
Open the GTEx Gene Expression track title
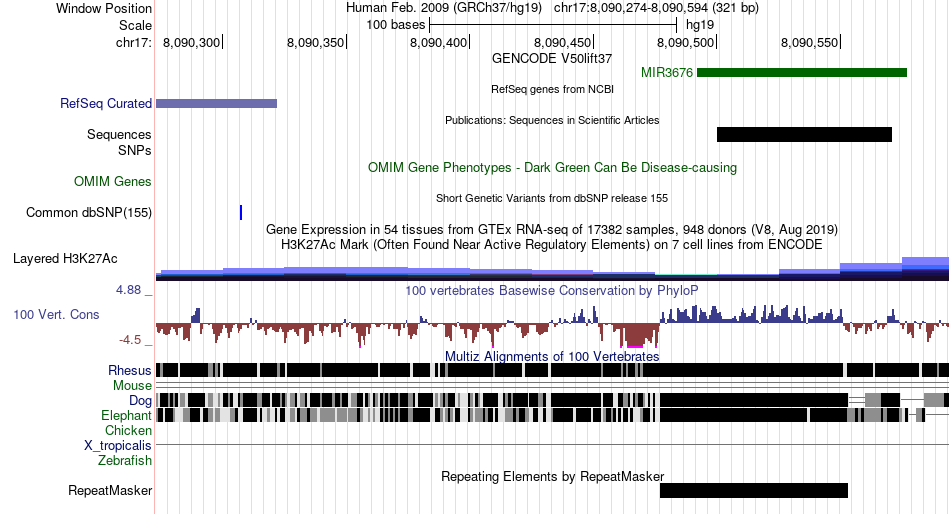pyautogui.click(x=552, y=230)
